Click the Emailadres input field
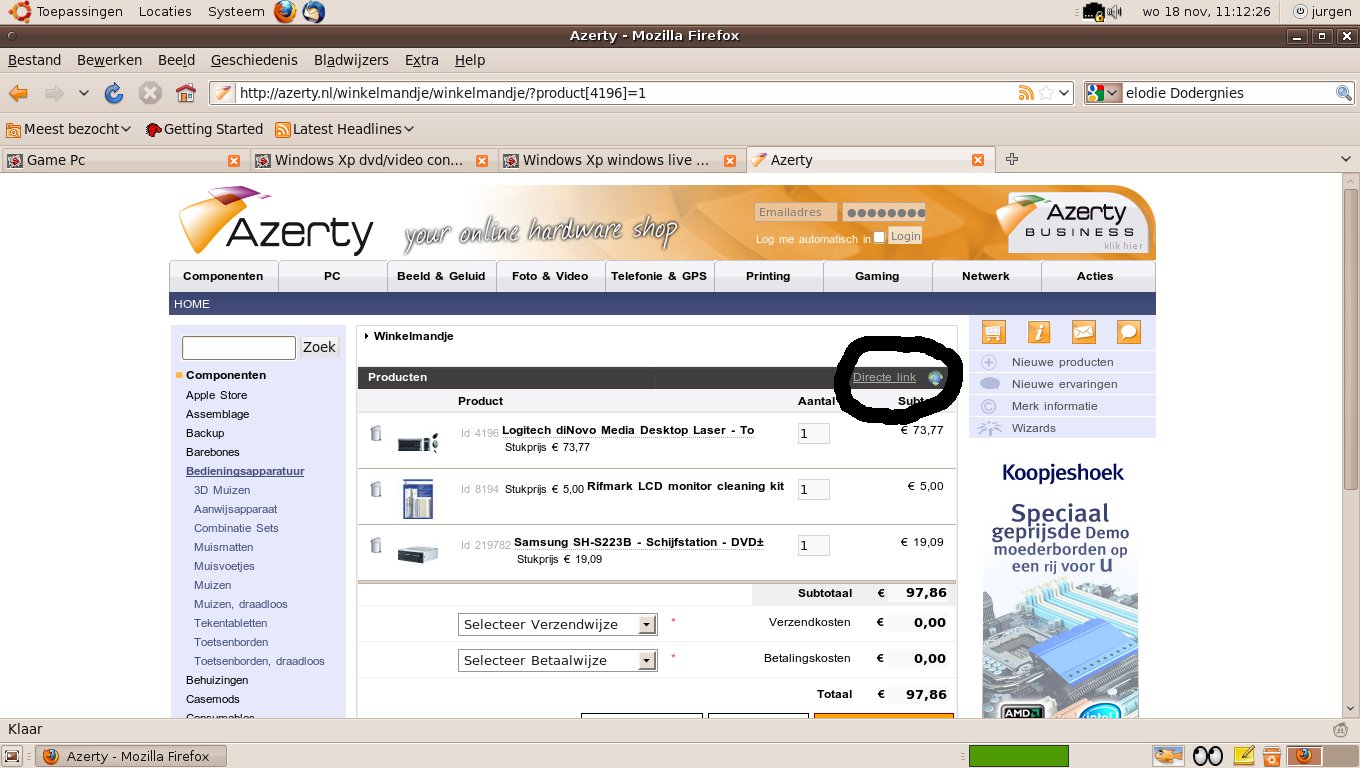Image resolution: width=1360 pixels, height=768 pixels. tap(796, 212)
